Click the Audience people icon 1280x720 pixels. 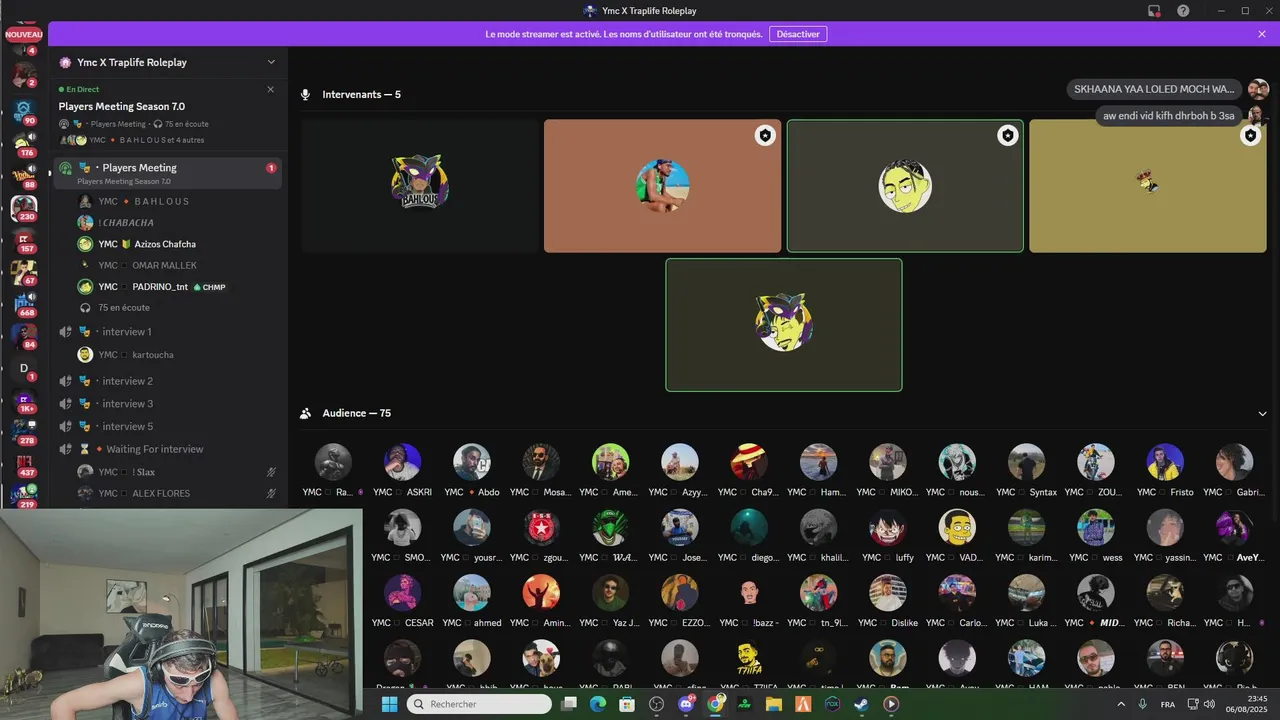(306, 413)
